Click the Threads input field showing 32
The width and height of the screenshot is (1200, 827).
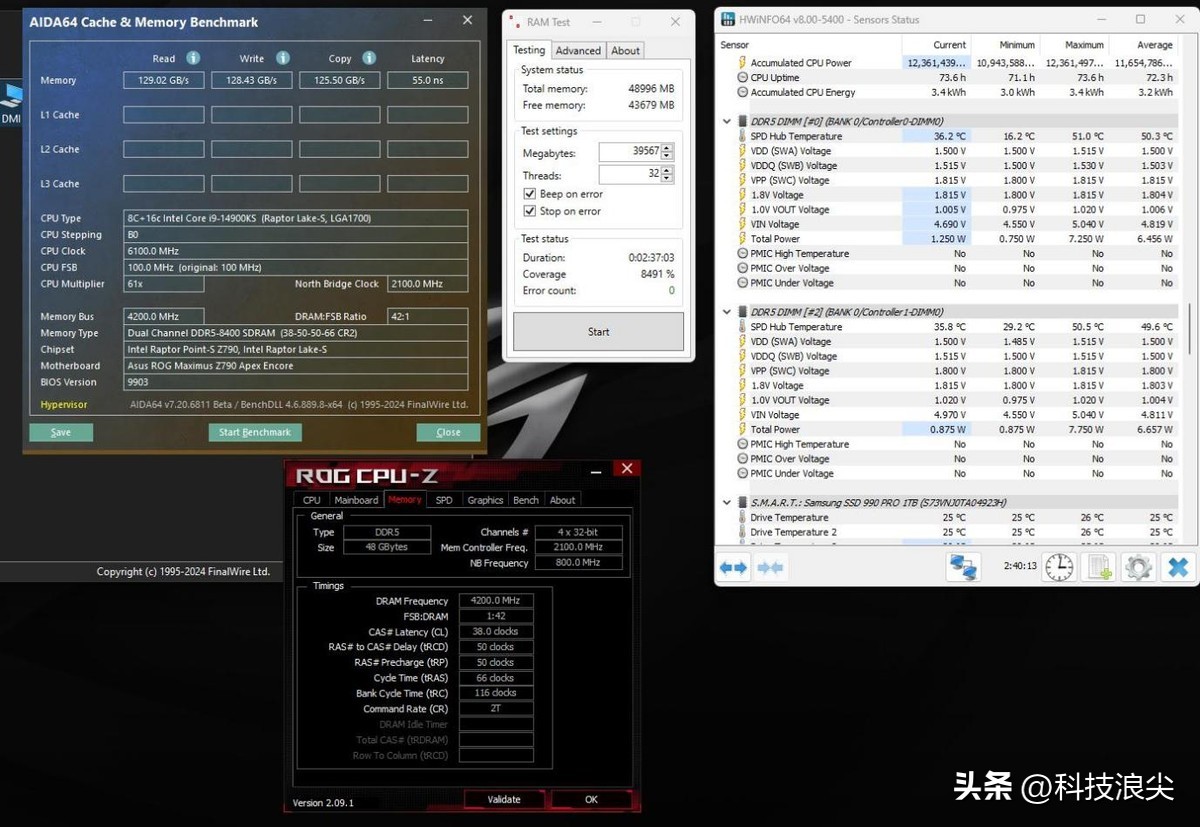[x=630, y=174]
